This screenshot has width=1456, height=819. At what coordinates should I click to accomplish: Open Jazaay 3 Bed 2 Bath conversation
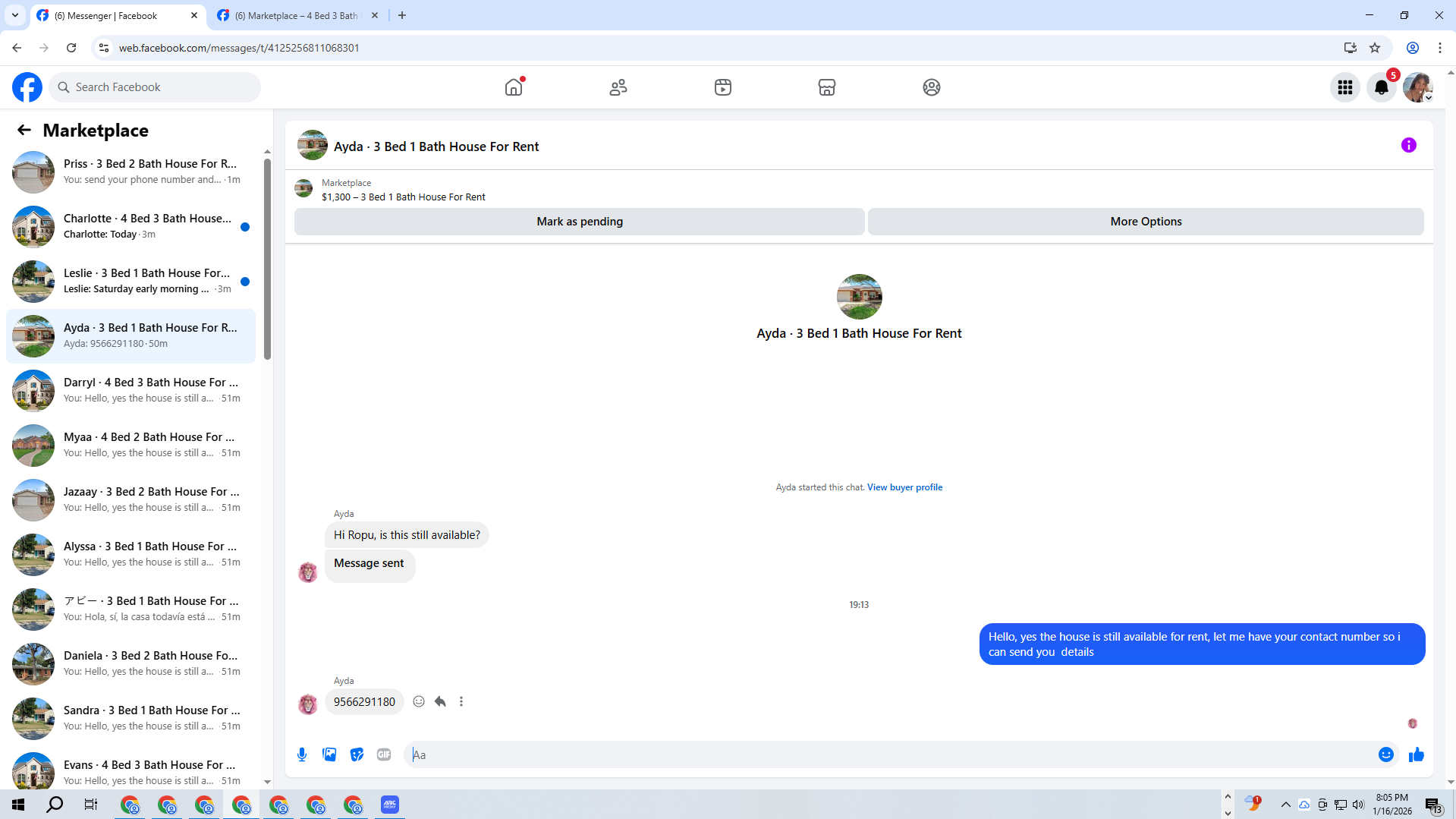131,499
